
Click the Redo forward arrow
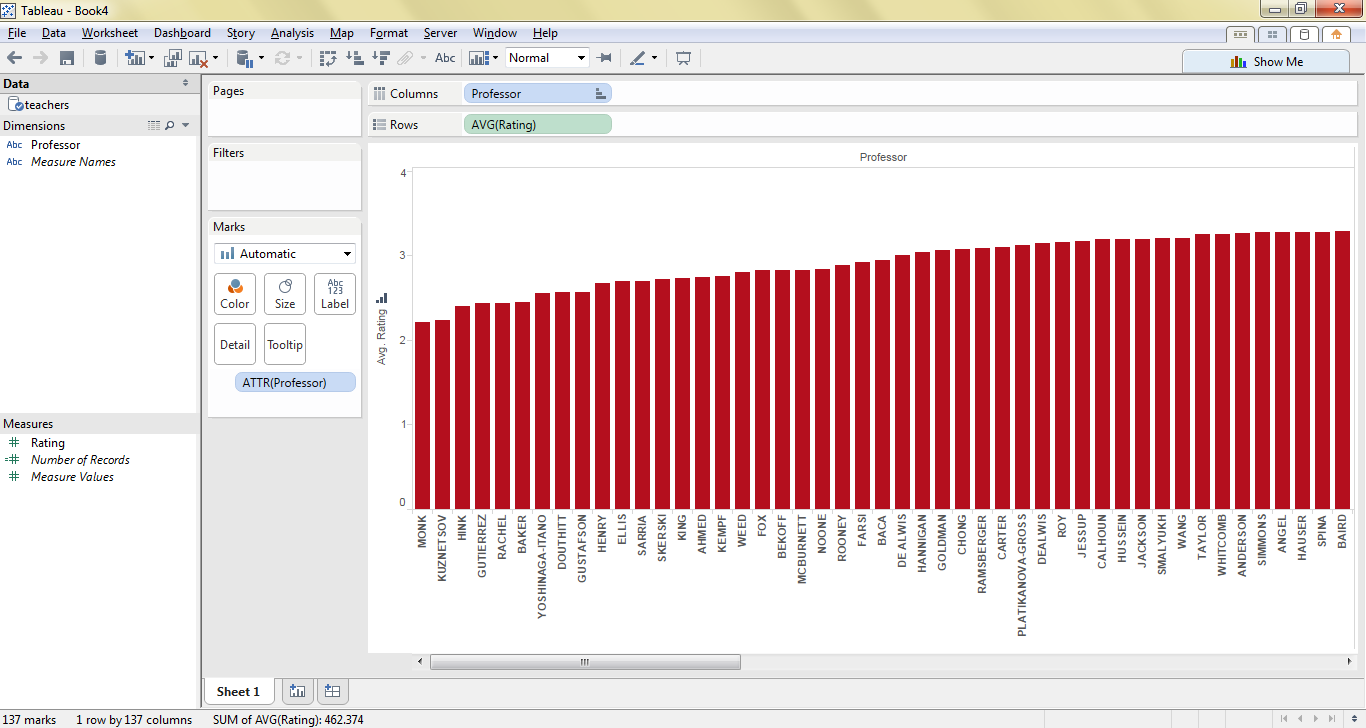(x=40, y=58)
